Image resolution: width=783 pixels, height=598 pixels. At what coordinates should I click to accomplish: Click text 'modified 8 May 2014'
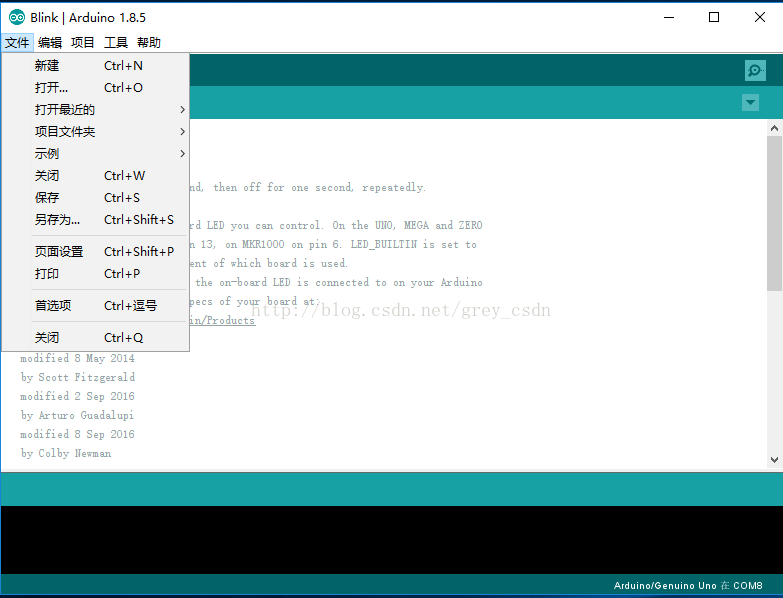pos(77,358)
